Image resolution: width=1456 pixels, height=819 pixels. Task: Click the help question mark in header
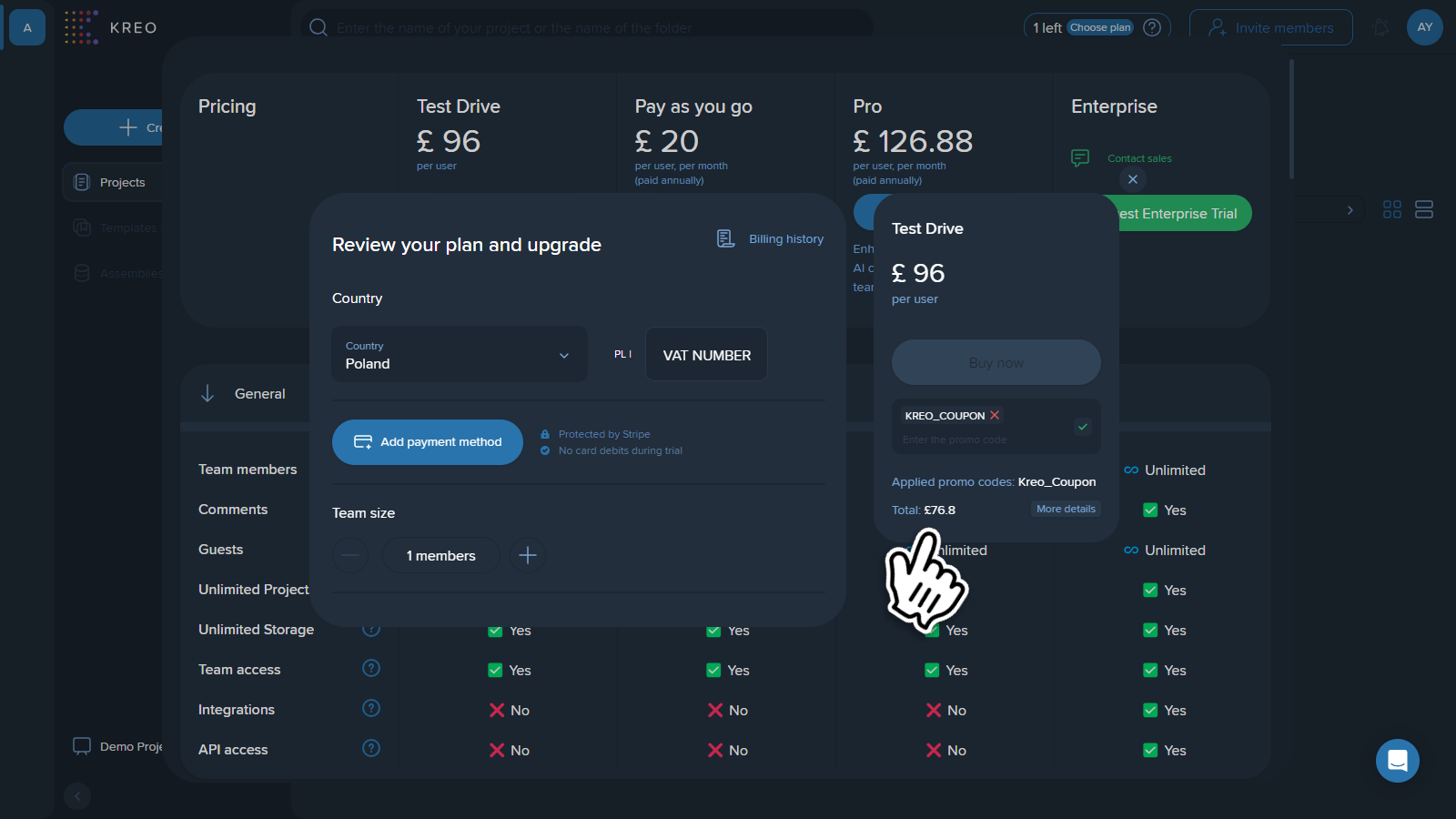pyautogui.click(x=1152, y=27)
